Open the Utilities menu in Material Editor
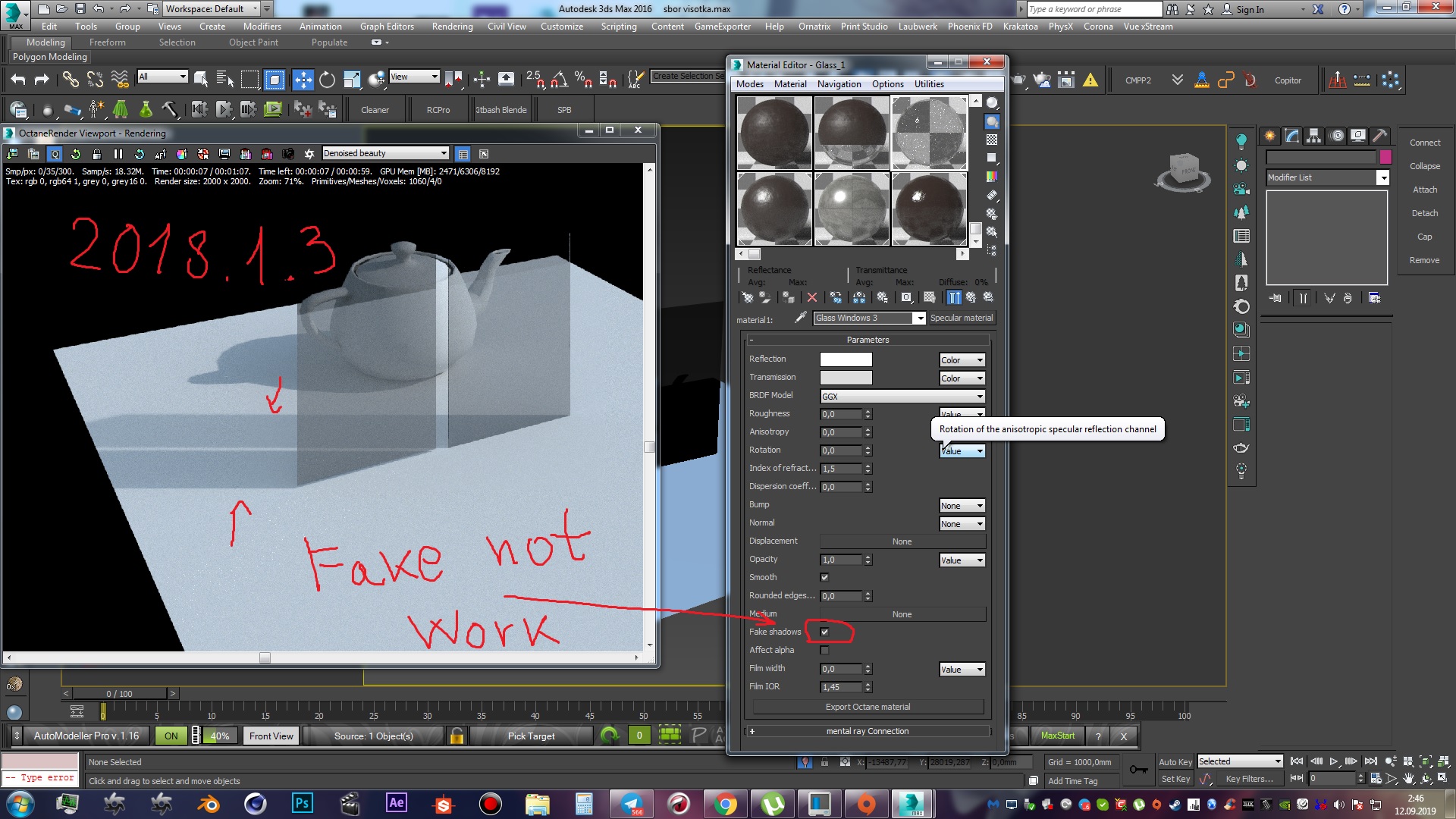This screenshot has width=1456, height=819. point(928,84)
